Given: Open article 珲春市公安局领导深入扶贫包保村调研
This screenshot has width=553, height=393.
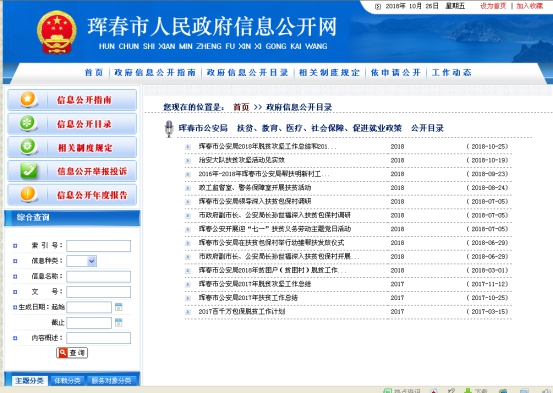Looking at the screenshot, I should coord(255,201).
